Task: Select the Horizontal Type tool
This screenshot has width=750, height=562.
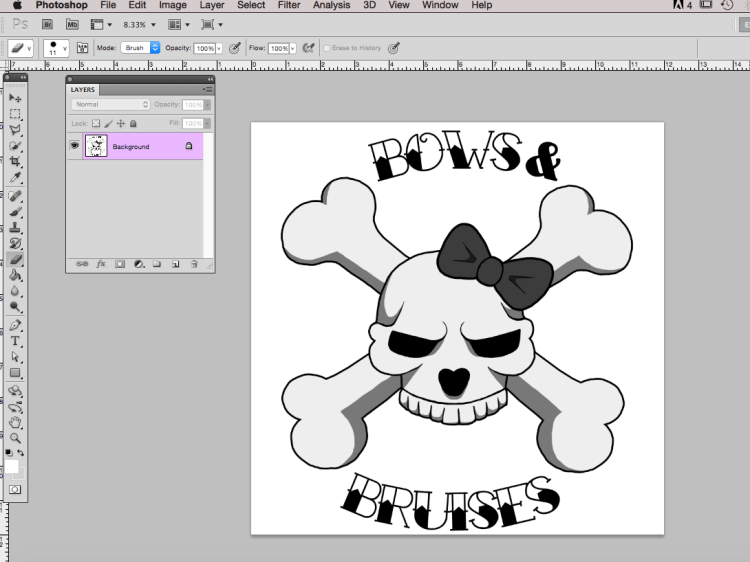Action: coord(16,341)
